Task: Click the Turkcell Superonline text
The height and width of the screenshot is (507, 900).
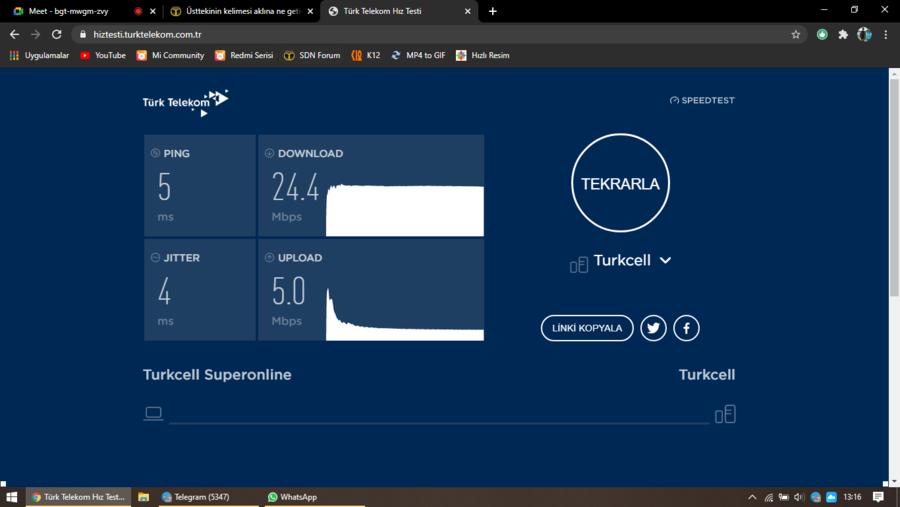Action: pos(217,375)
